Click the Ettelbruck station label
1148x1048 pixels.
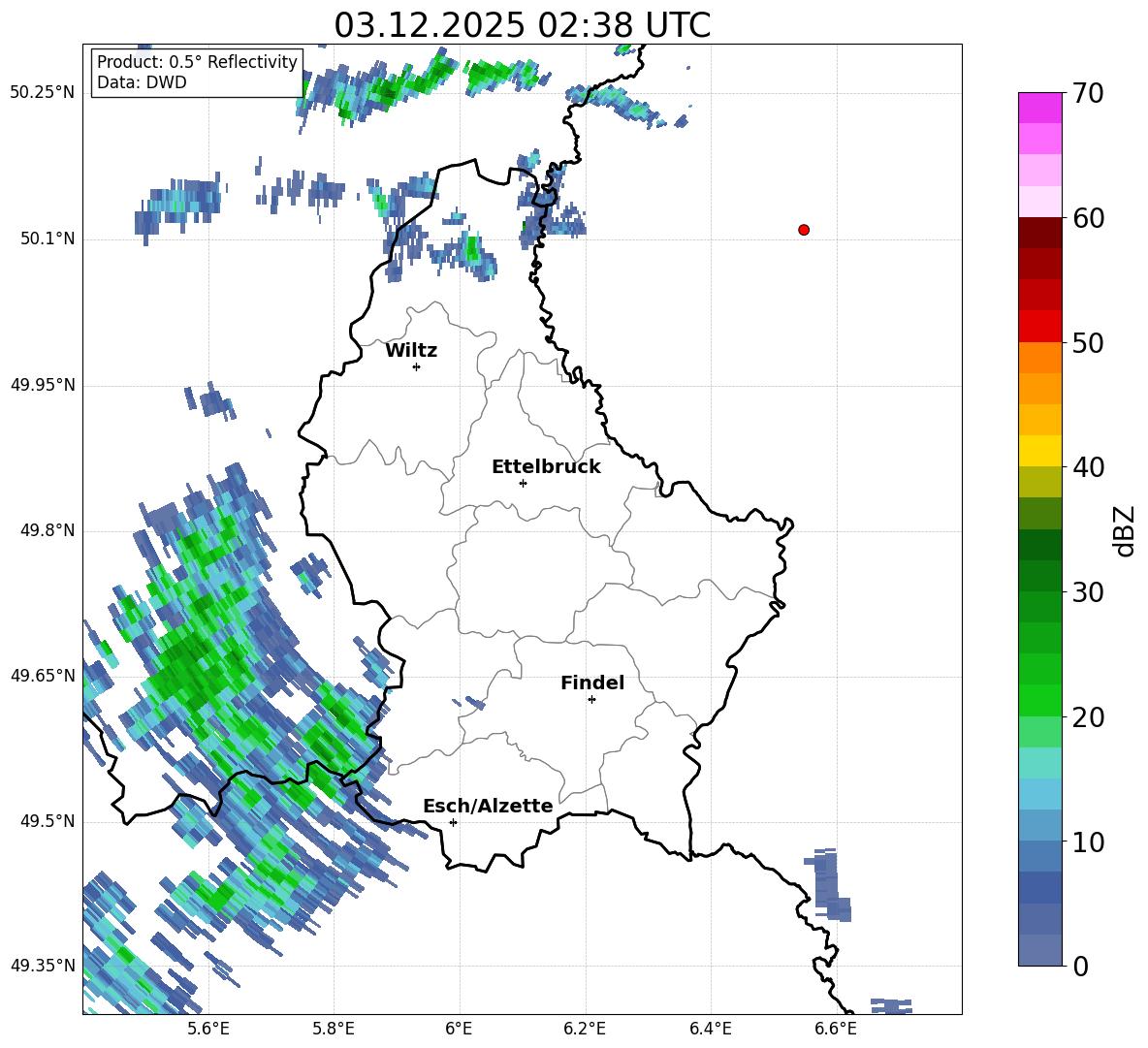pos(546,467)
